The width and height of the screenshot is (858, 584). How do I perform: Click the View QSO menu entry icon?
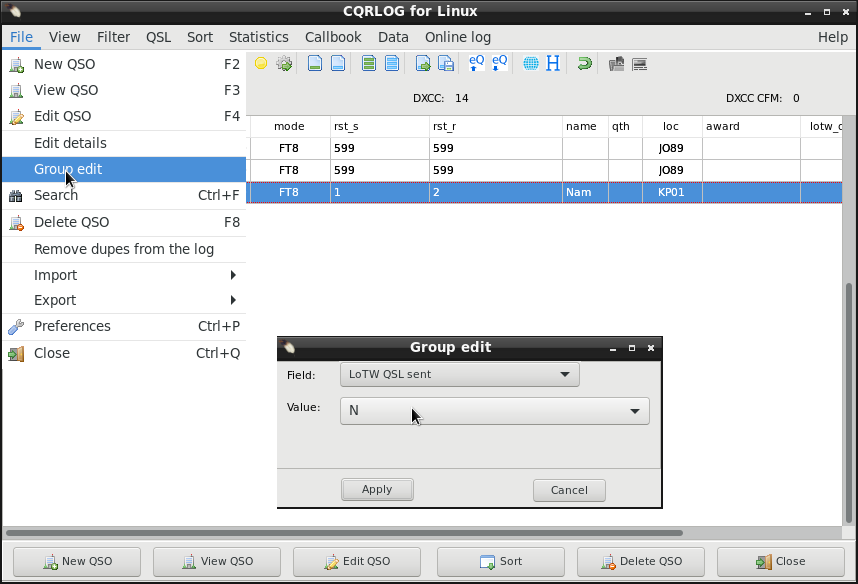pyautogui.click(x=16, y=90)
